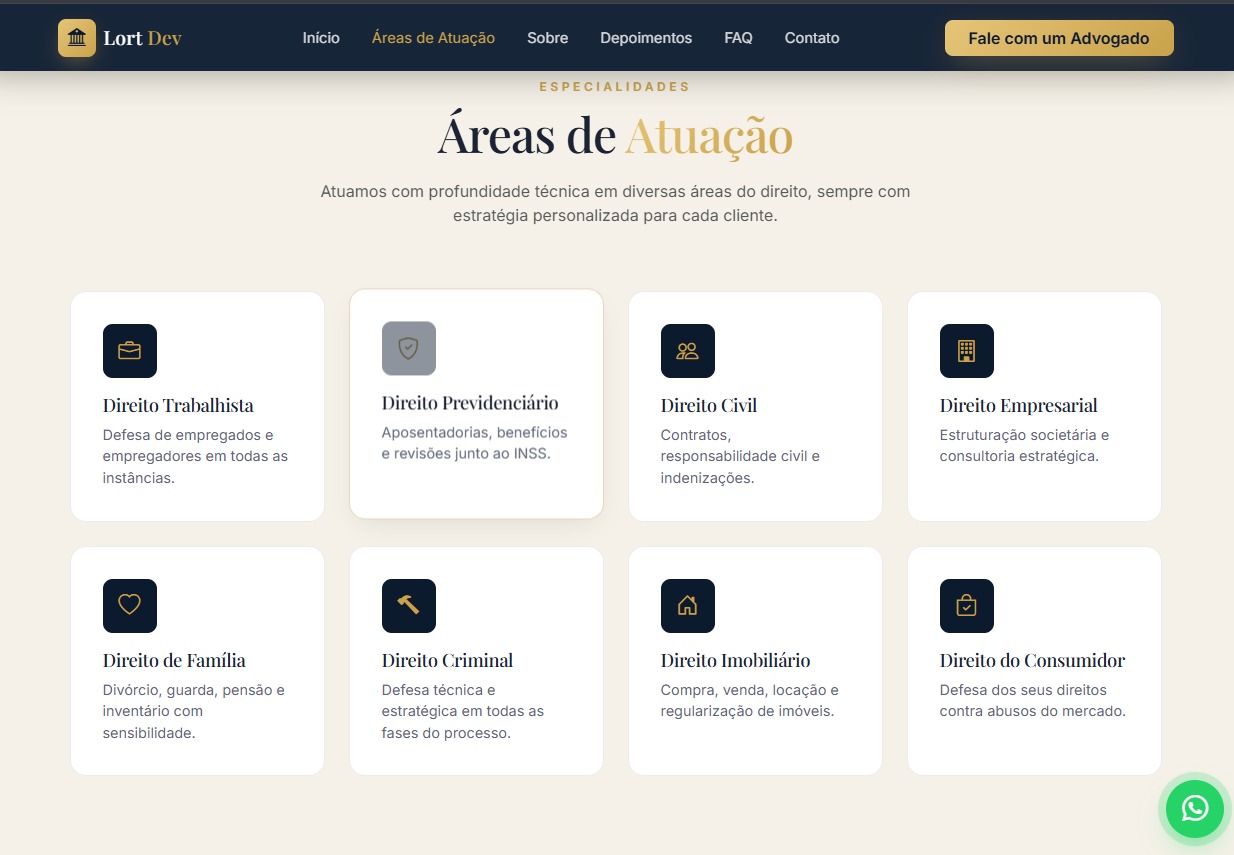Click 'Aposentadorias, benefícios e revisões' description

(x=474, y=443)
